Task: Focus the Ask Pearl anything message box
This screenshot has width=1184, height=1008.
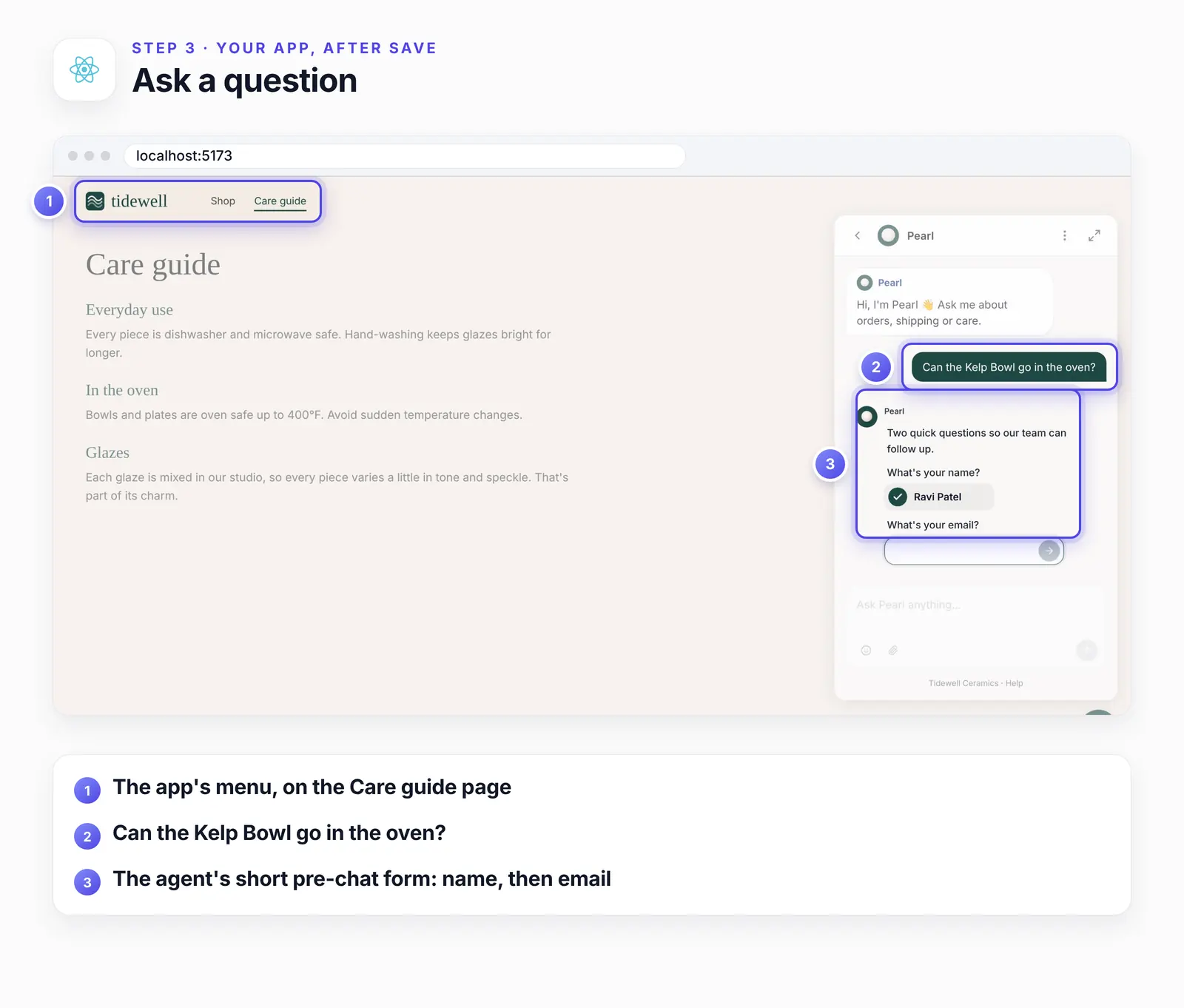Action: tap(974, 605)
